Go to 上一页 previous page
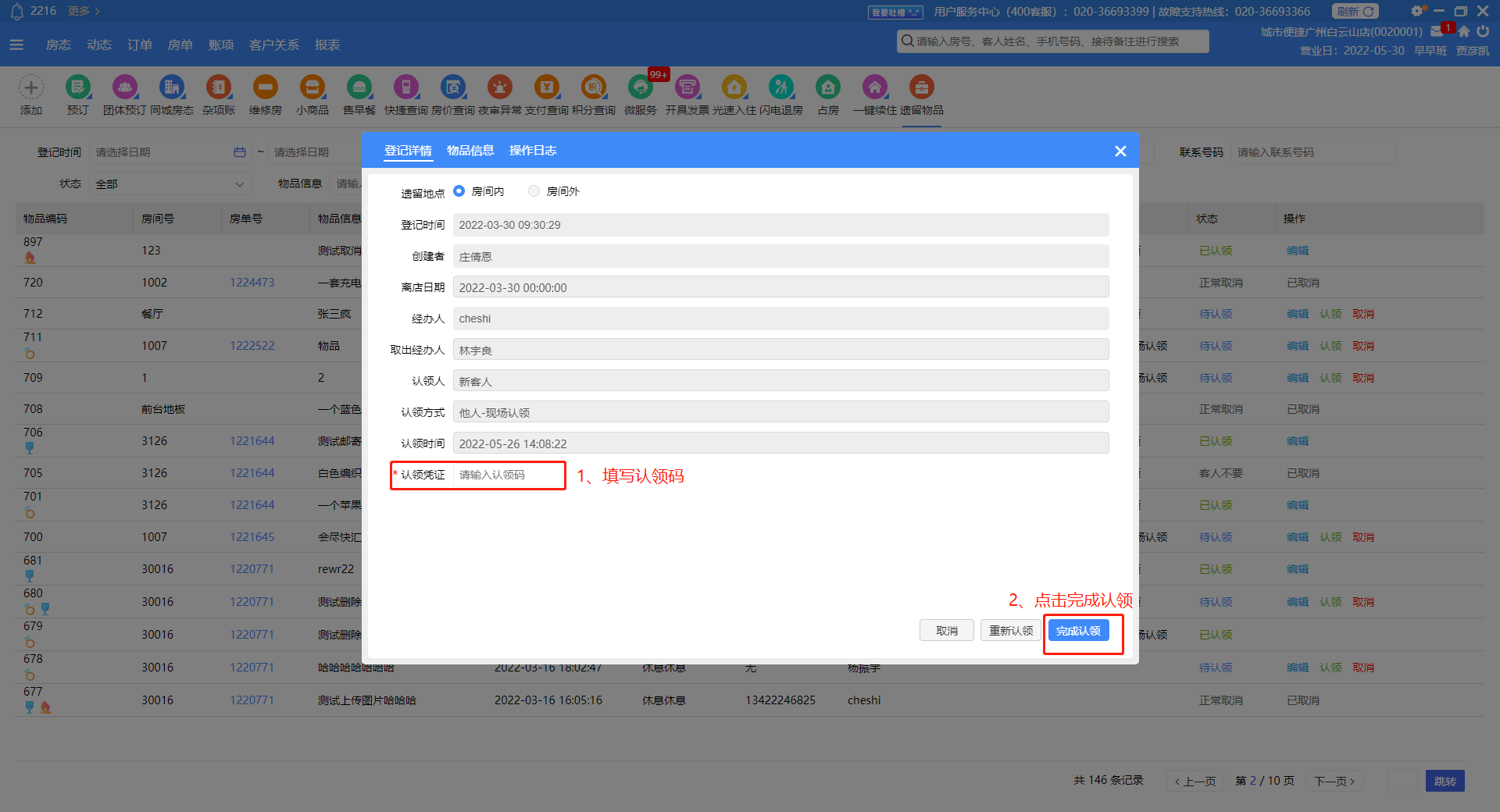The image size is (1500, 812). coord(1195,781)
